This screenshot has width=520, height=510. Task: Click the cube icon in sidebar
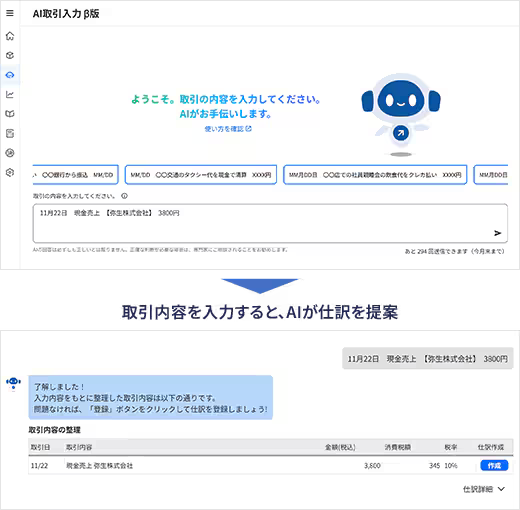(10, 55)
